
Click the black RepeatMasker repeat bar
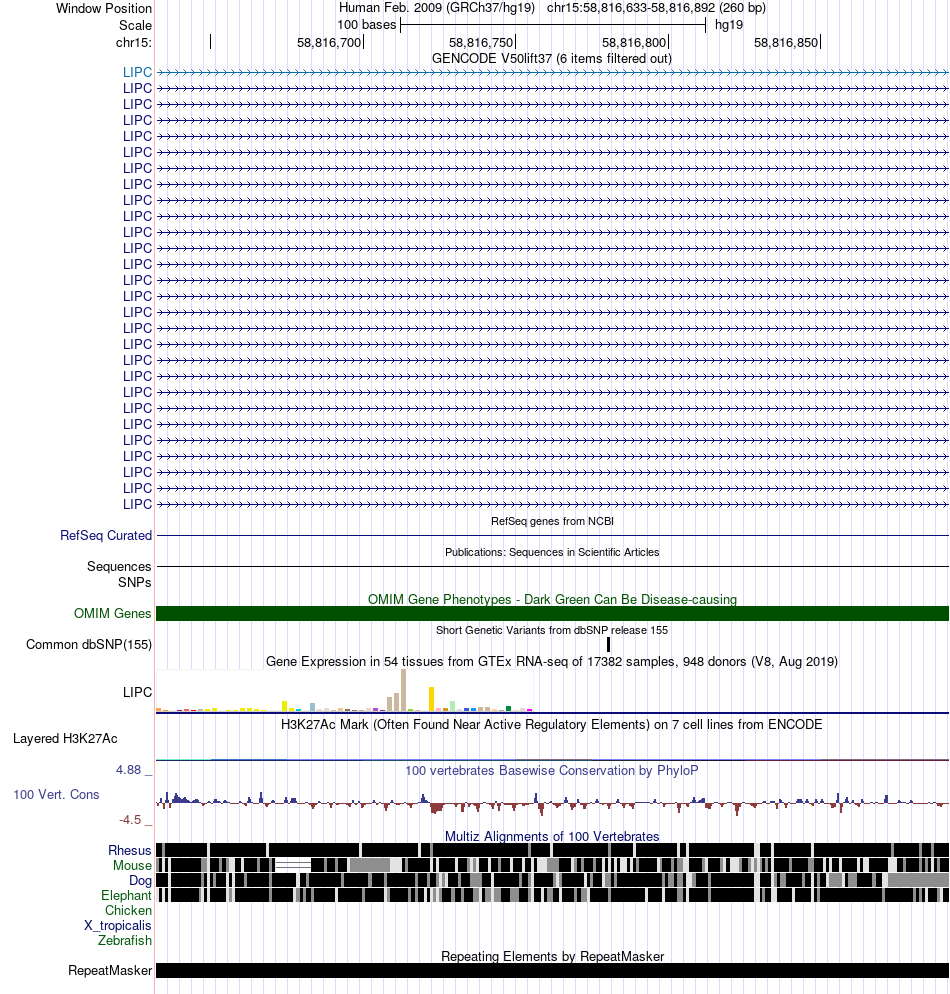(552, 971)
